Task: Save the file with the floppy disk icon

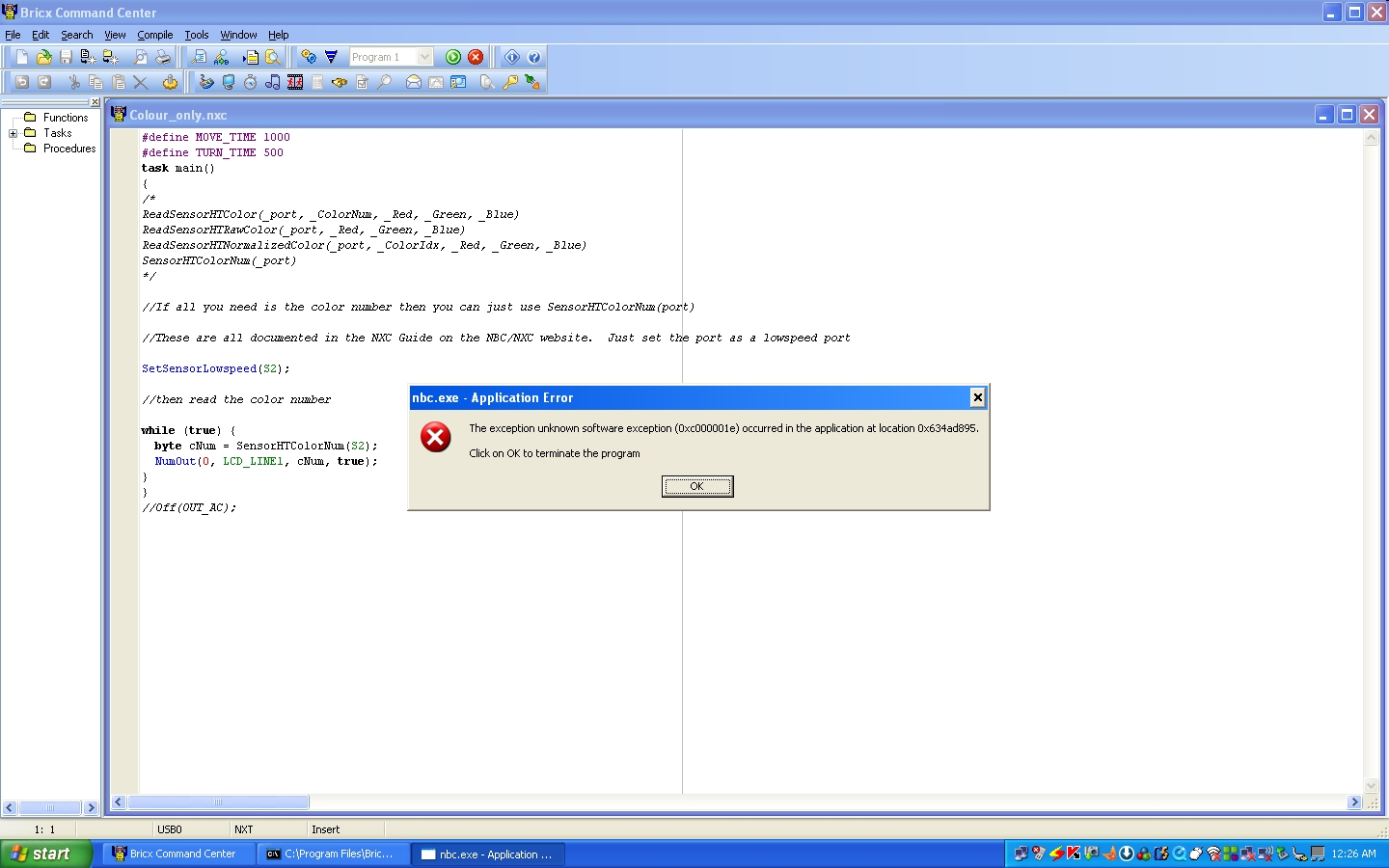Action: tap(66, 57)
